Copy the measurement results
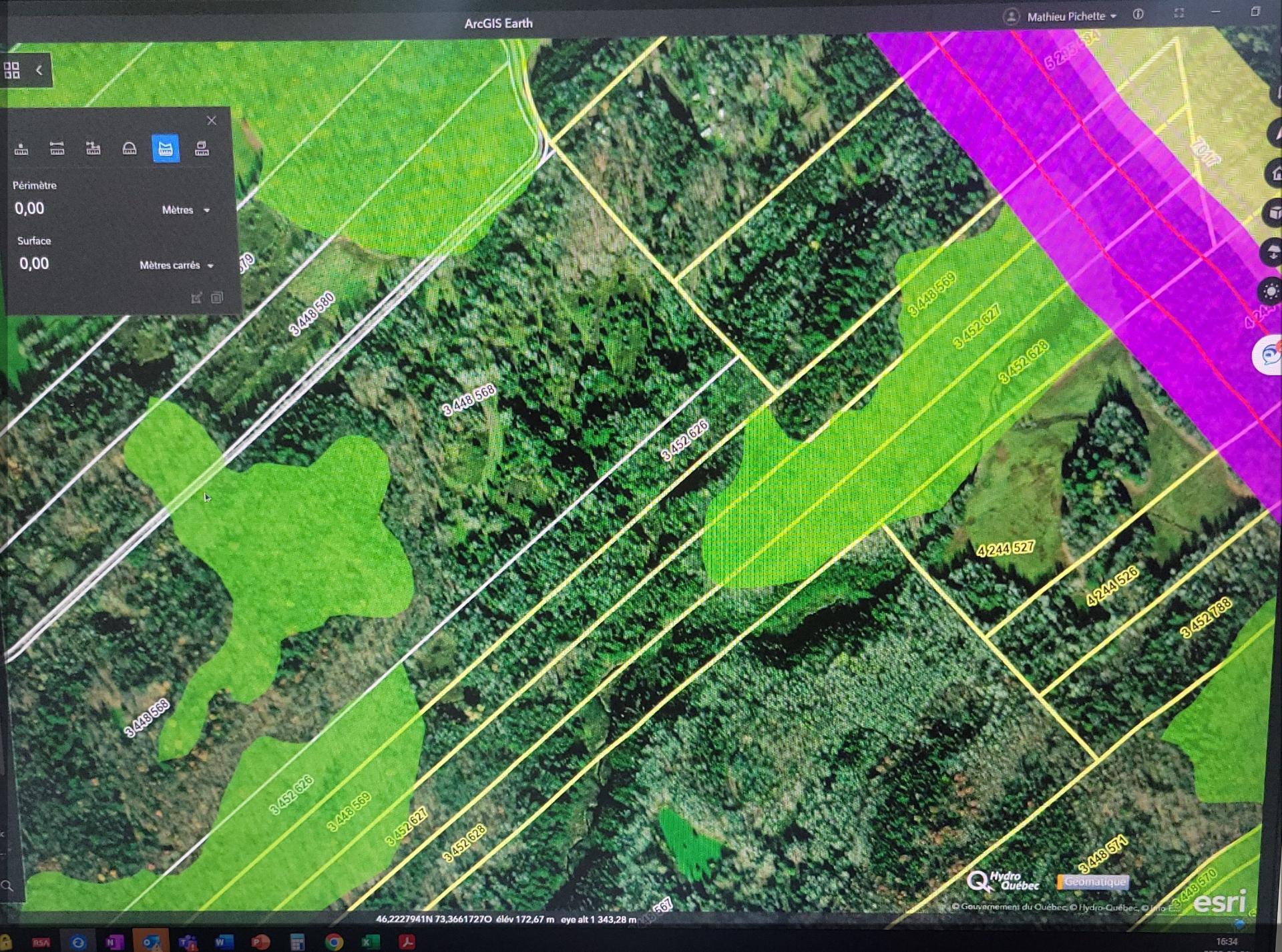1282x952 pixels. click(x=217, y=298)
